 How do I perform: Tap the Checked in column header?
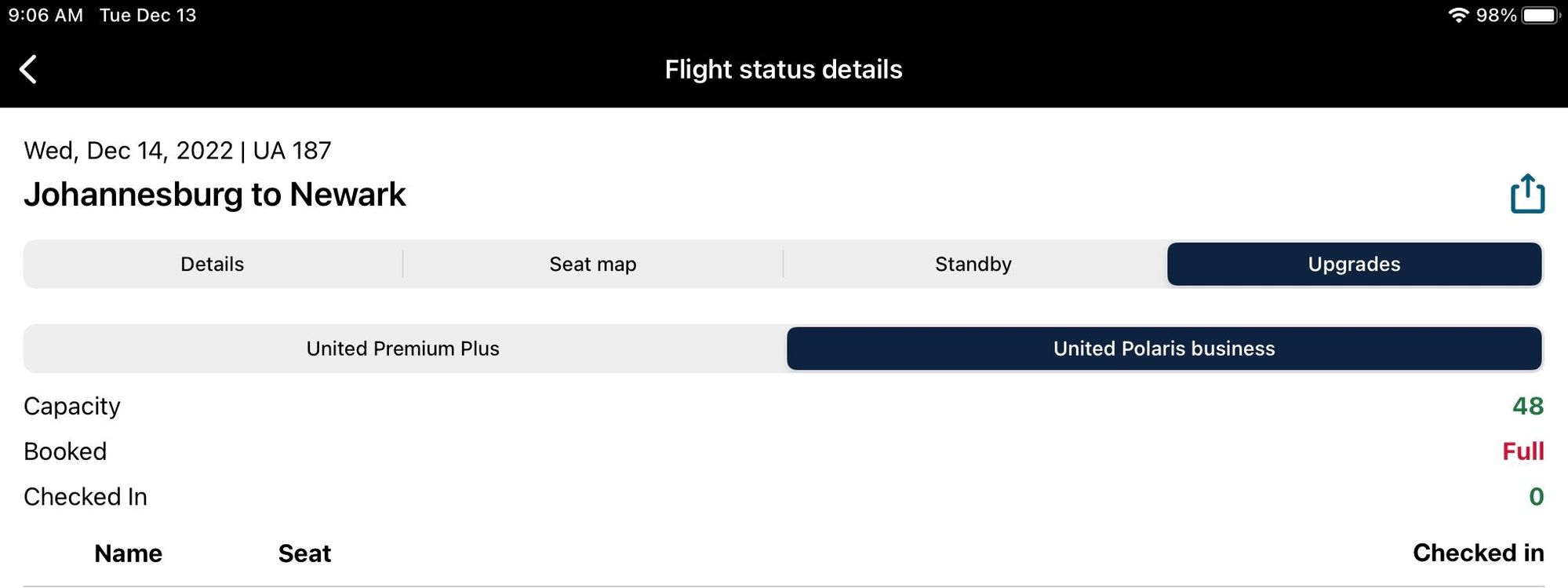click(1479, 553)
